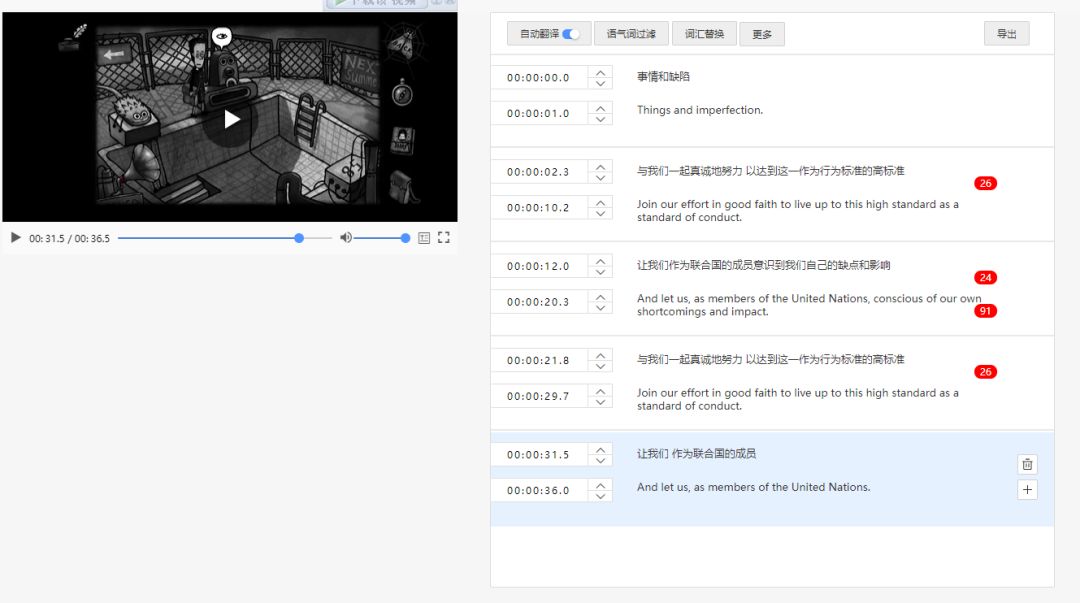Decrease the 00:00:20.3 time

[x=601, y=308]
